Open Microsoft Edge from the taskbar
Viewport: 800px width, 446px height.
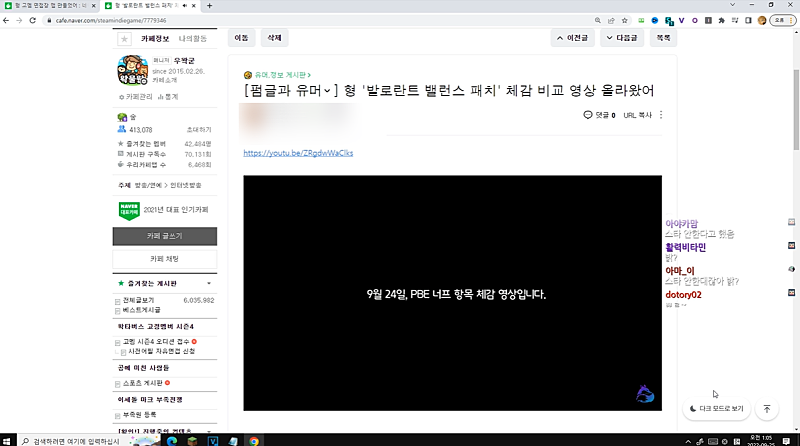(x=171, y=440)
